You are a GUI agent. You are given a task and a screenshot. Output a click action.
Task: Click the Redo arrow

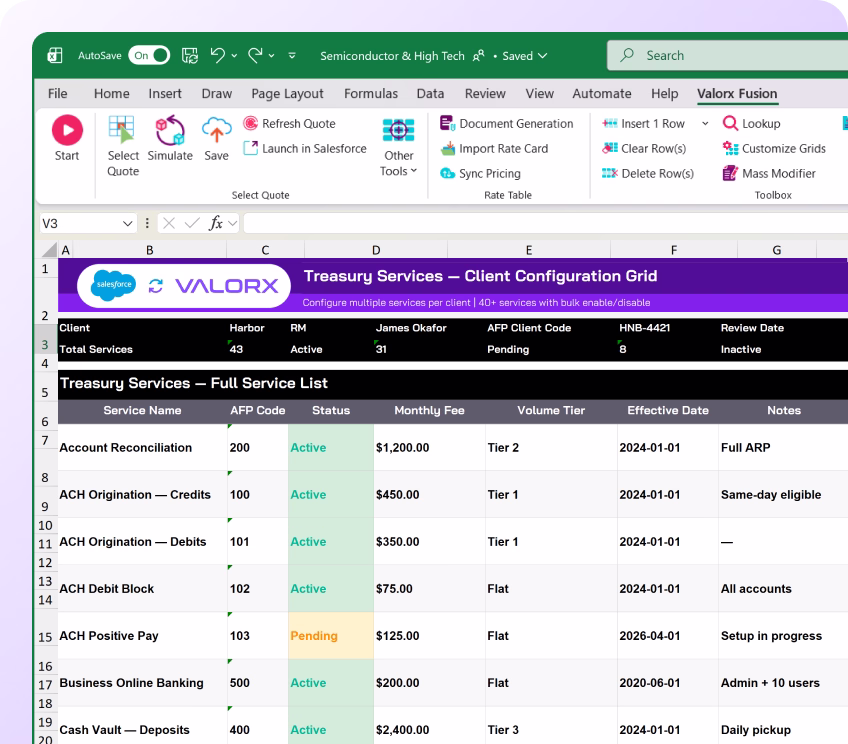(x=255, y=55)
